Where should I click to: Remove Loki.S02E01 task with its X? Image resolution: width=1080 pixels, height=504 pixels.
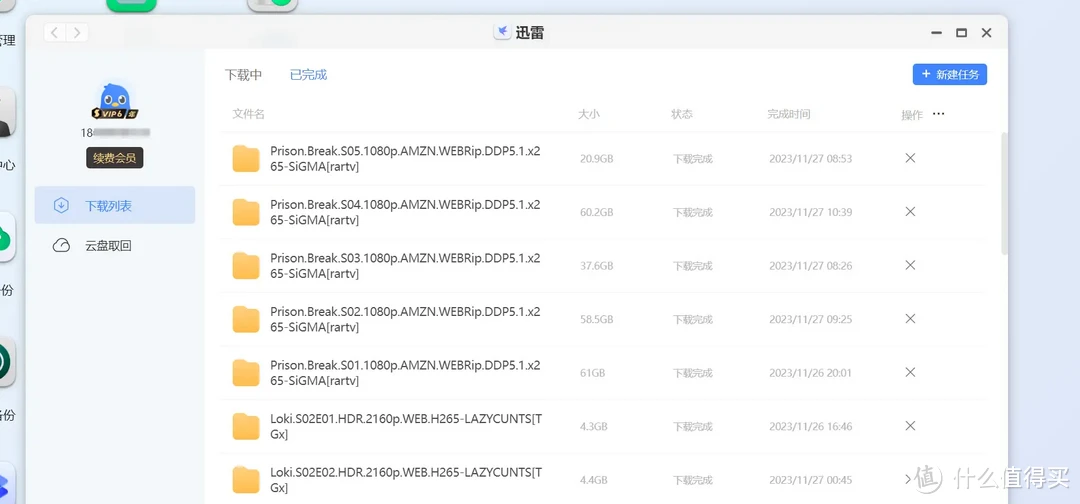point(910,426)
